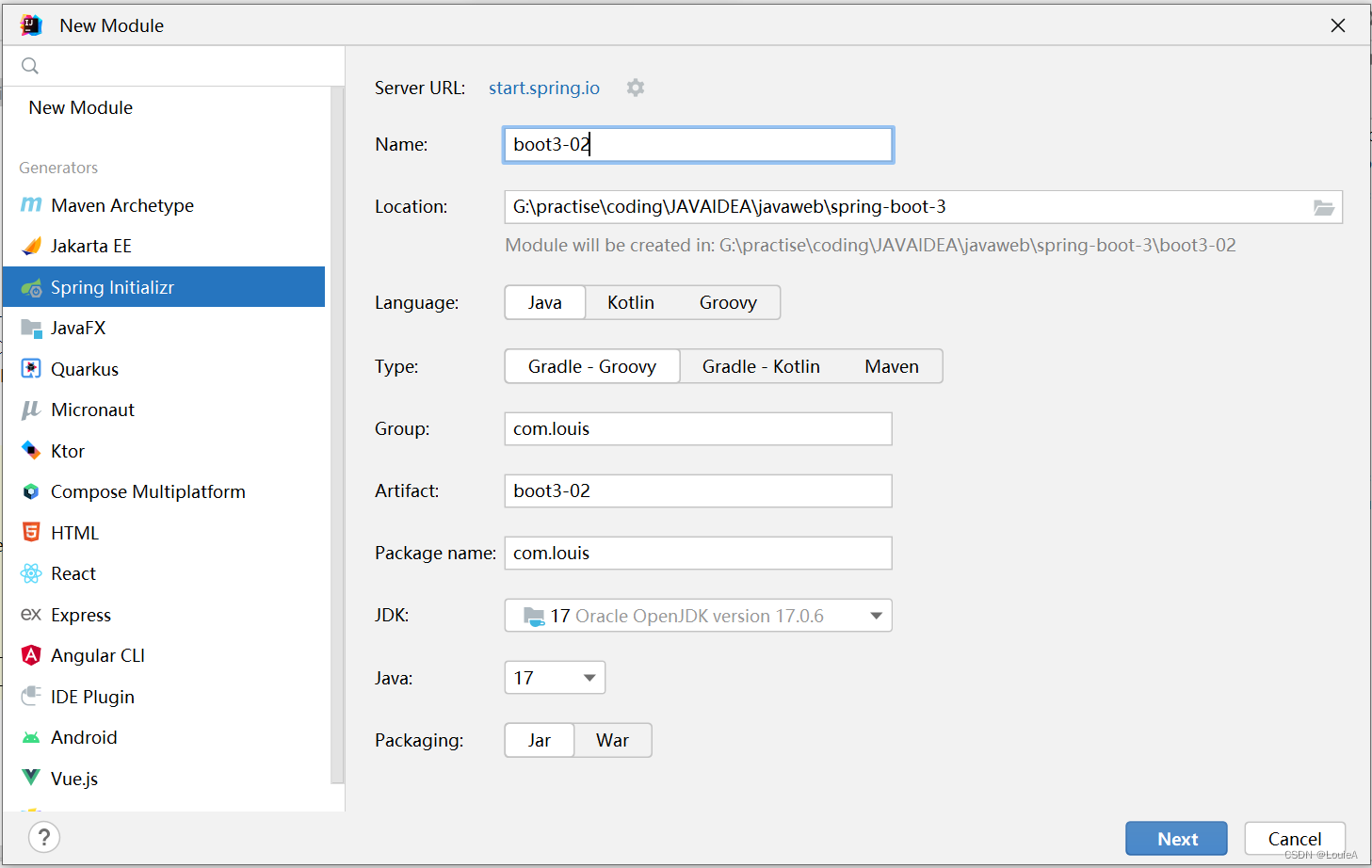Select the React generator label
The width and height of the screenshot is (1372, 868).
tap(73, 573)
